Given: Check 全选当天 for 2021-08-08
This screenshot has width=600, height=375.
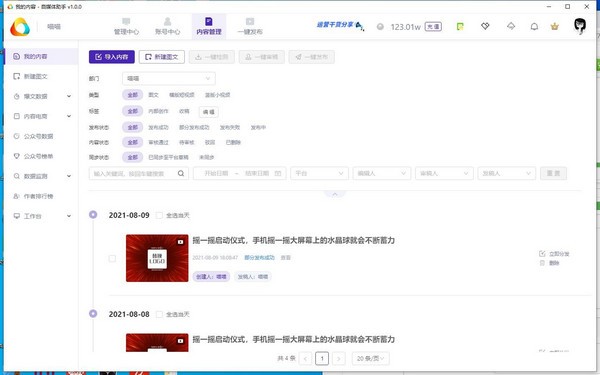Looking at the screenshot, I should click(x=159, y=314).
